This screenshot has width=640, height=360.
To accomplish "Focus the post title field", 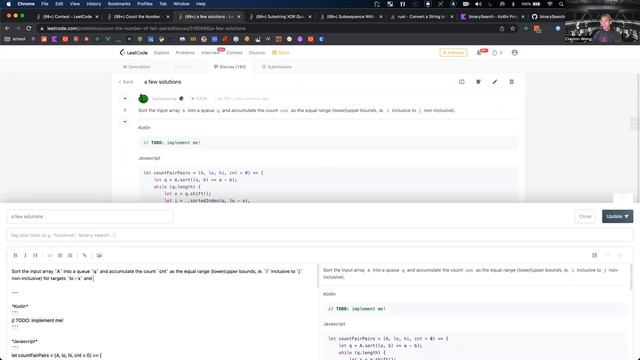I will [x=90, y=216].
